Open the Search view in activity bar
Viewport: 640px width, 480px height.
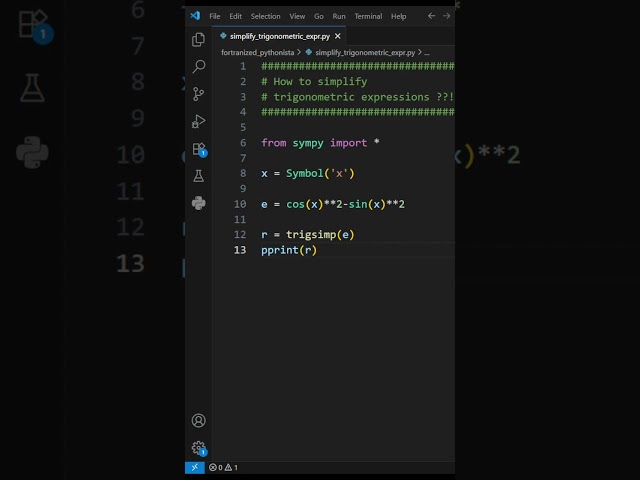coord(198,67)
